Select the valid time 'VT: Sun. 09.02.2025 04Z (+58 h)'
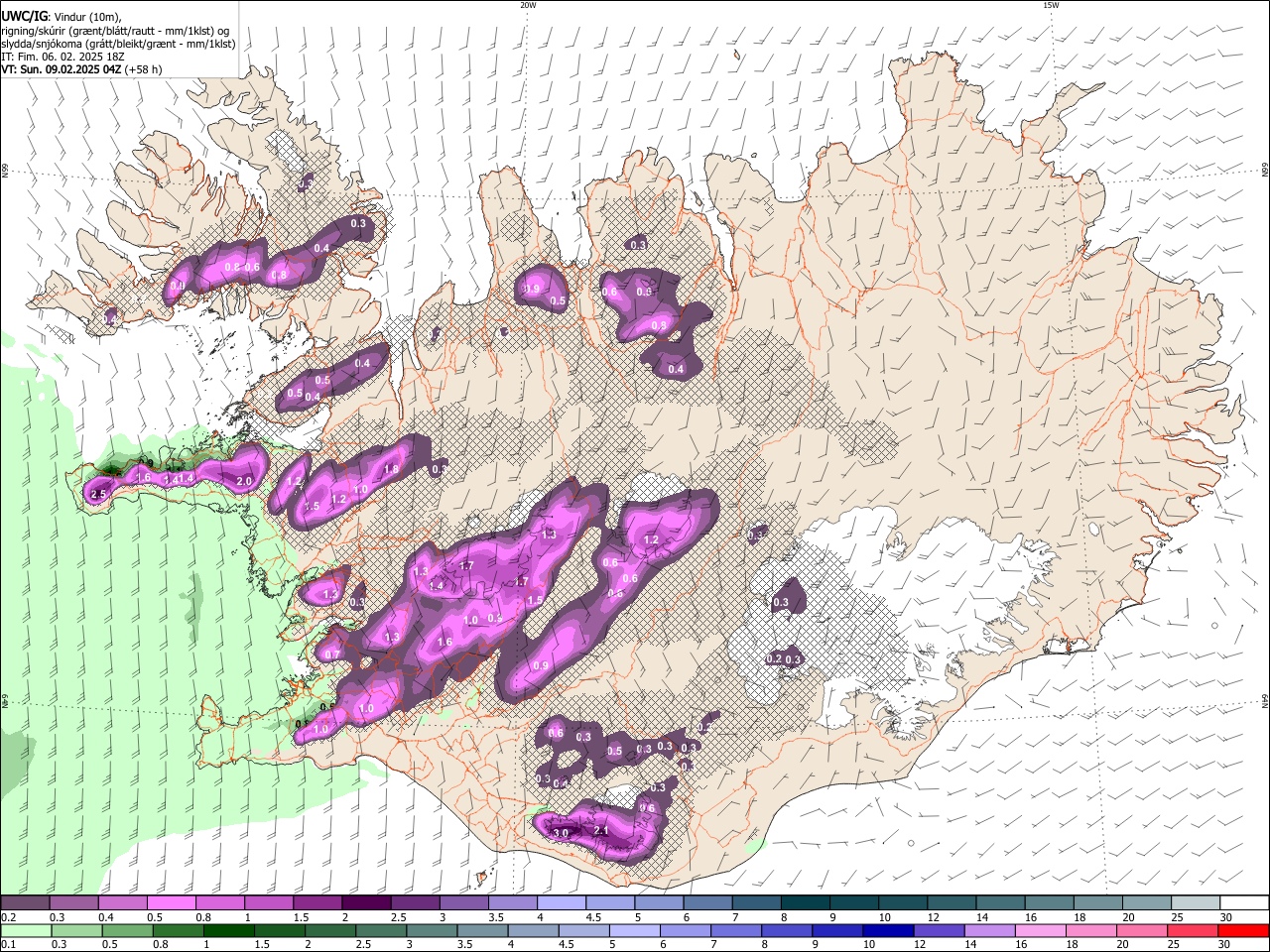This screenshot has width=1270, height=952. click(81, 69)
